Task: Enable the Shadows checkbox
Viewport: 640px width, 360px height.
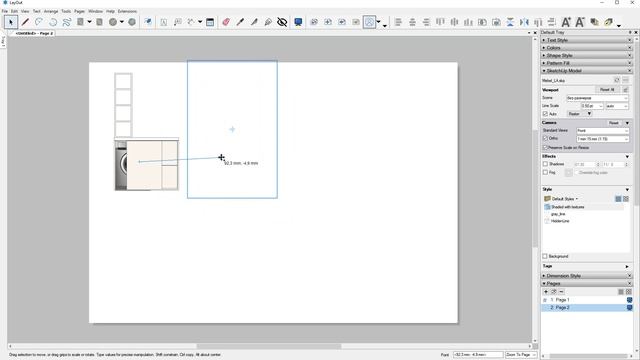Action: pyautogui.click(x=545, y=164)
